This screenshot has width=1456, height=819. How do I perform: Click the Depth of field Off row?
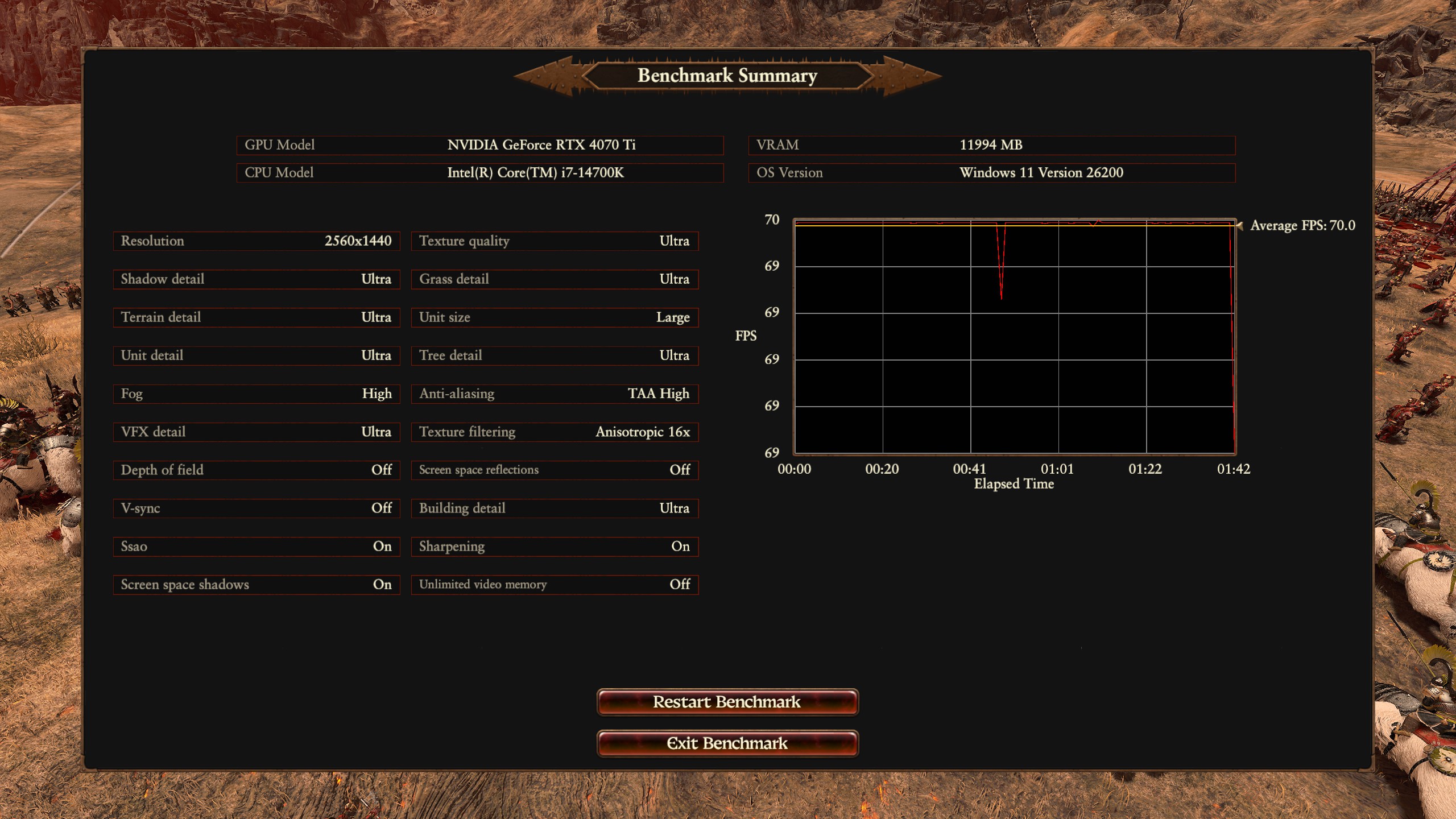click(256, 470)
